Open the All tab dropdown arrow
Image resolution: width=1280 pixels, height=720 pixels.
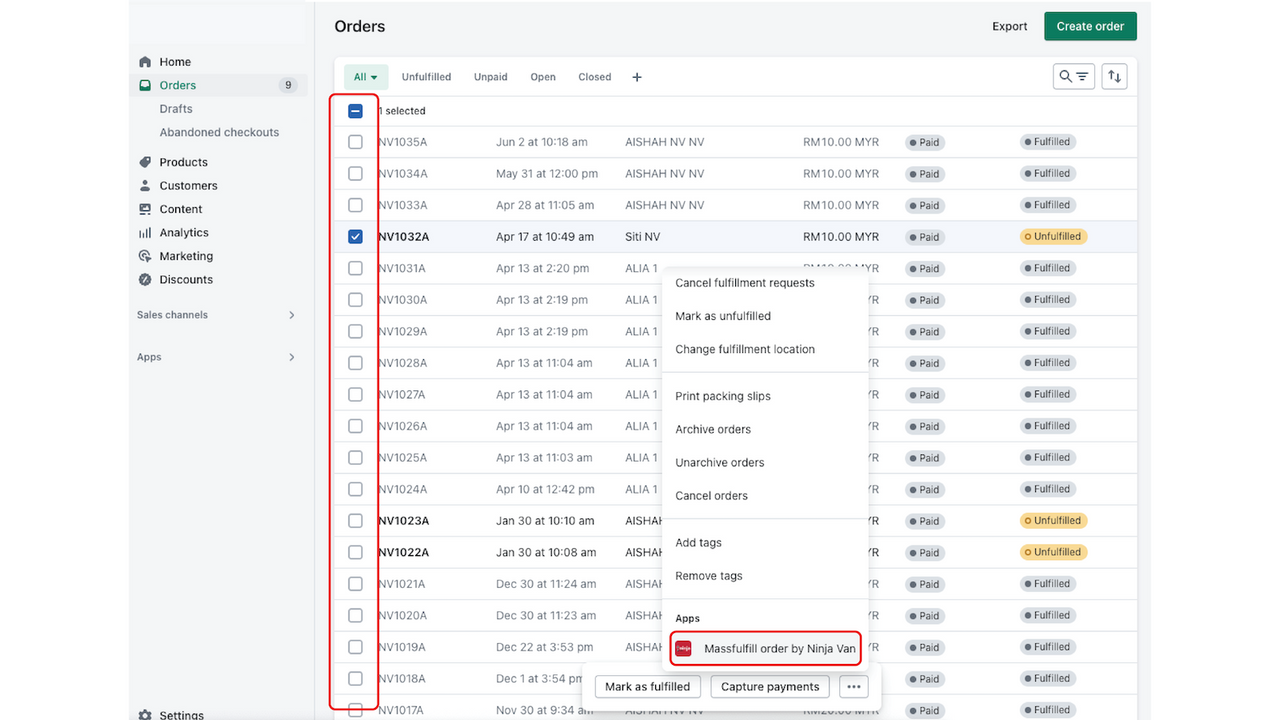pyautogui.click(x=374, y=76)
